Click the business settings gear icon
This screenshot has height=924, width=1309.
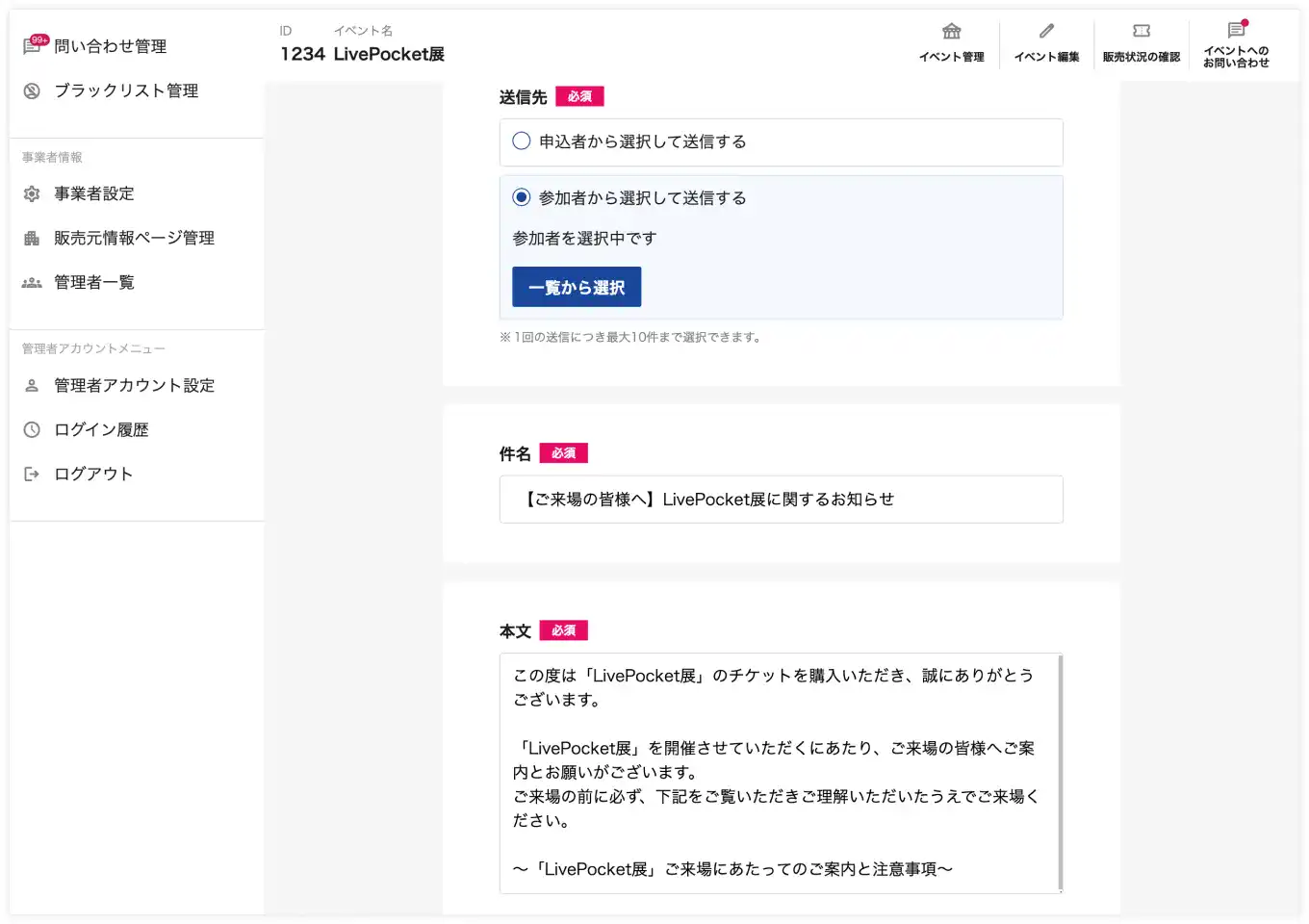pyautogui.click(x=32, y=194)
